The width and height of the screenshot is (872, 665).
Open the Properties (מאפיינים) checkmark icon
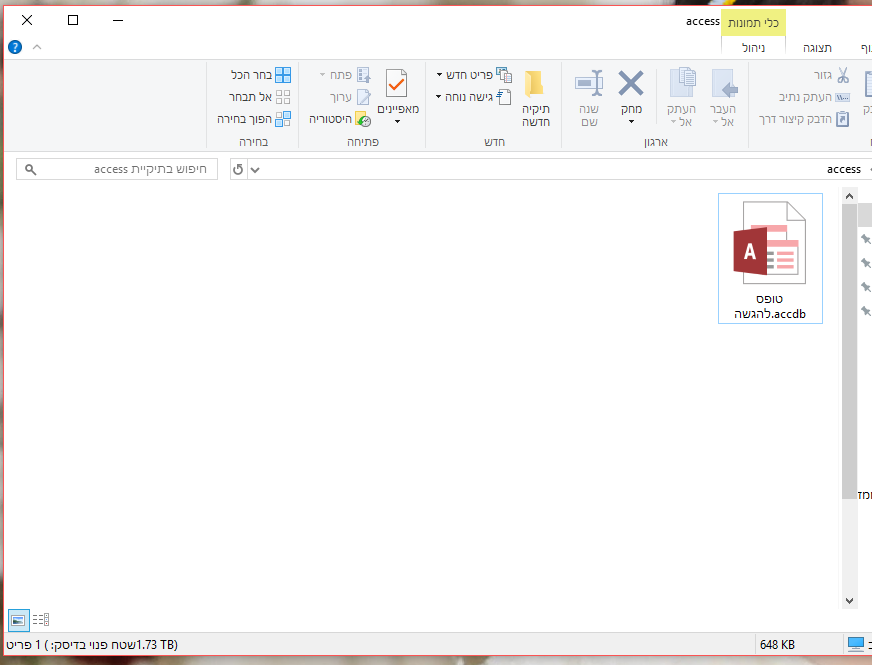point(397,83)
